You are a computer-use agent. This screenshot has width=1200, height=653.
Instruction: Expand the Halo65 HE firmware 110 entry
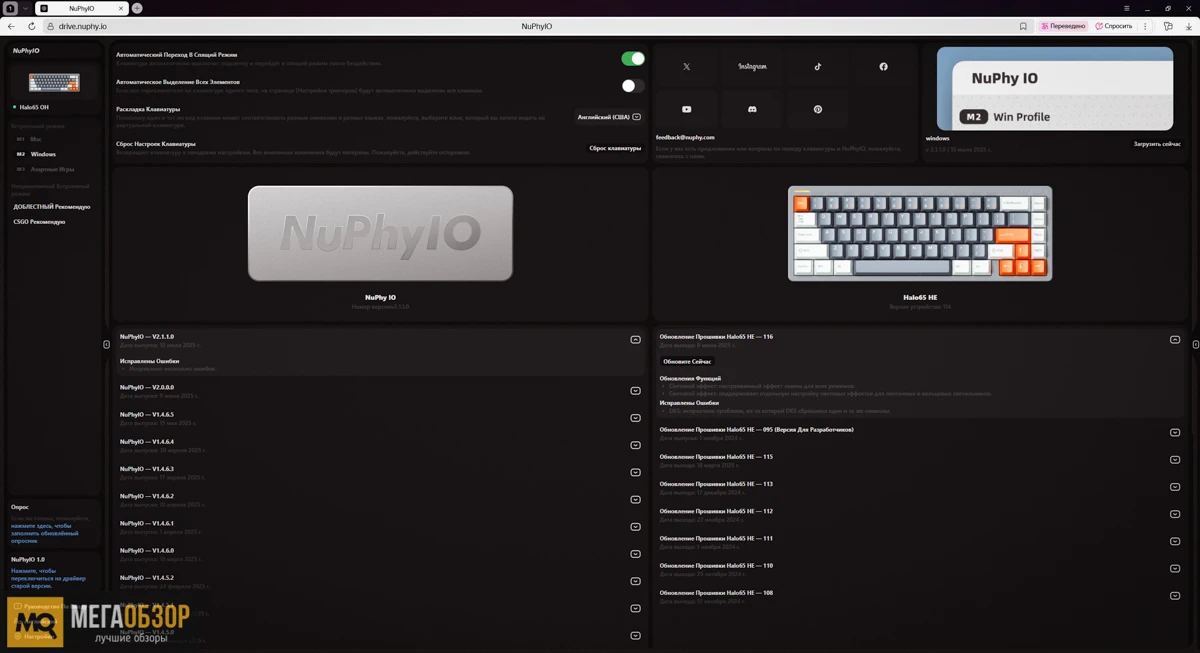[1175, 569]
